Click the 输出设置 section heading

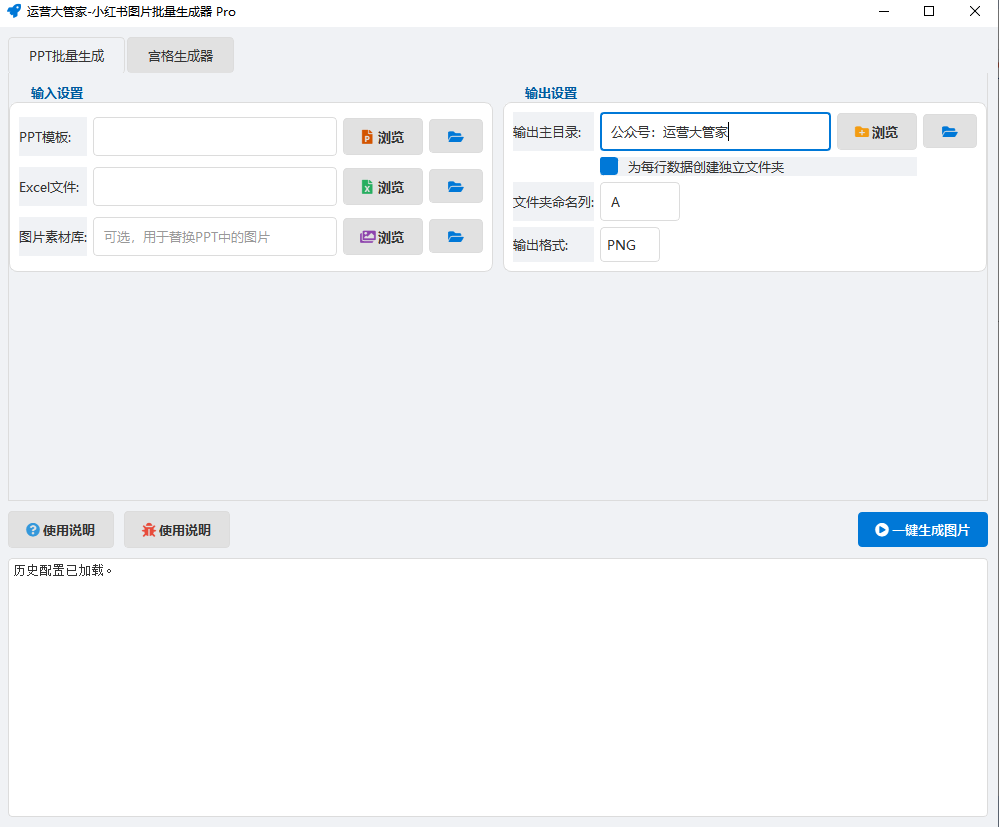pyautogui.click(x=550, y=93)
